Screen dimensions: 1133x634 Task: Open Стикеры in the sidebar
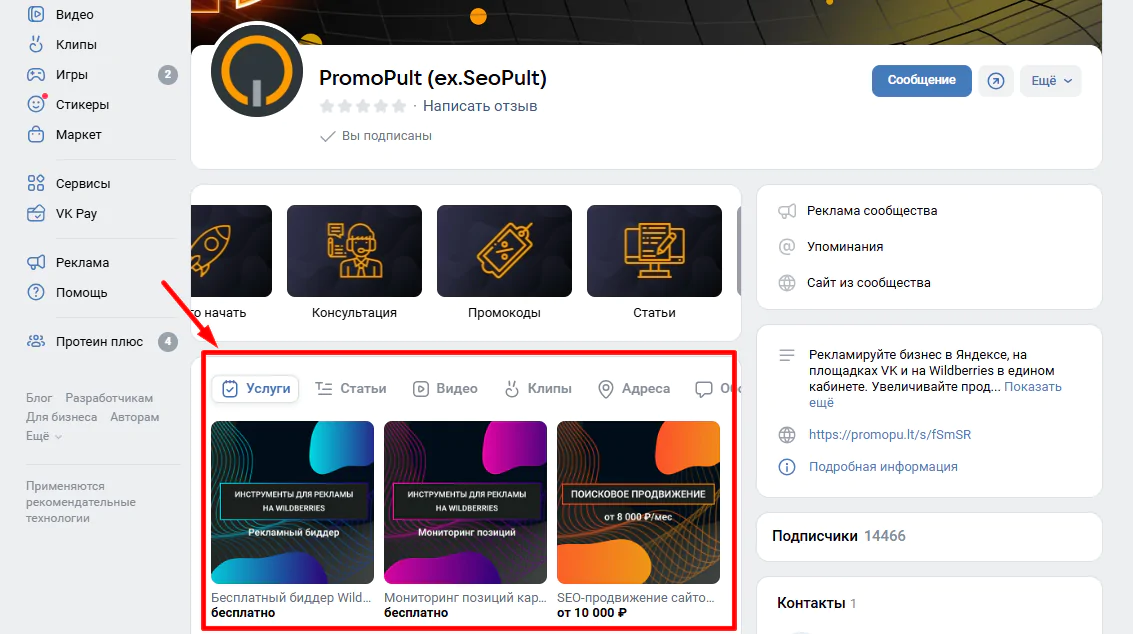point(82,105)
